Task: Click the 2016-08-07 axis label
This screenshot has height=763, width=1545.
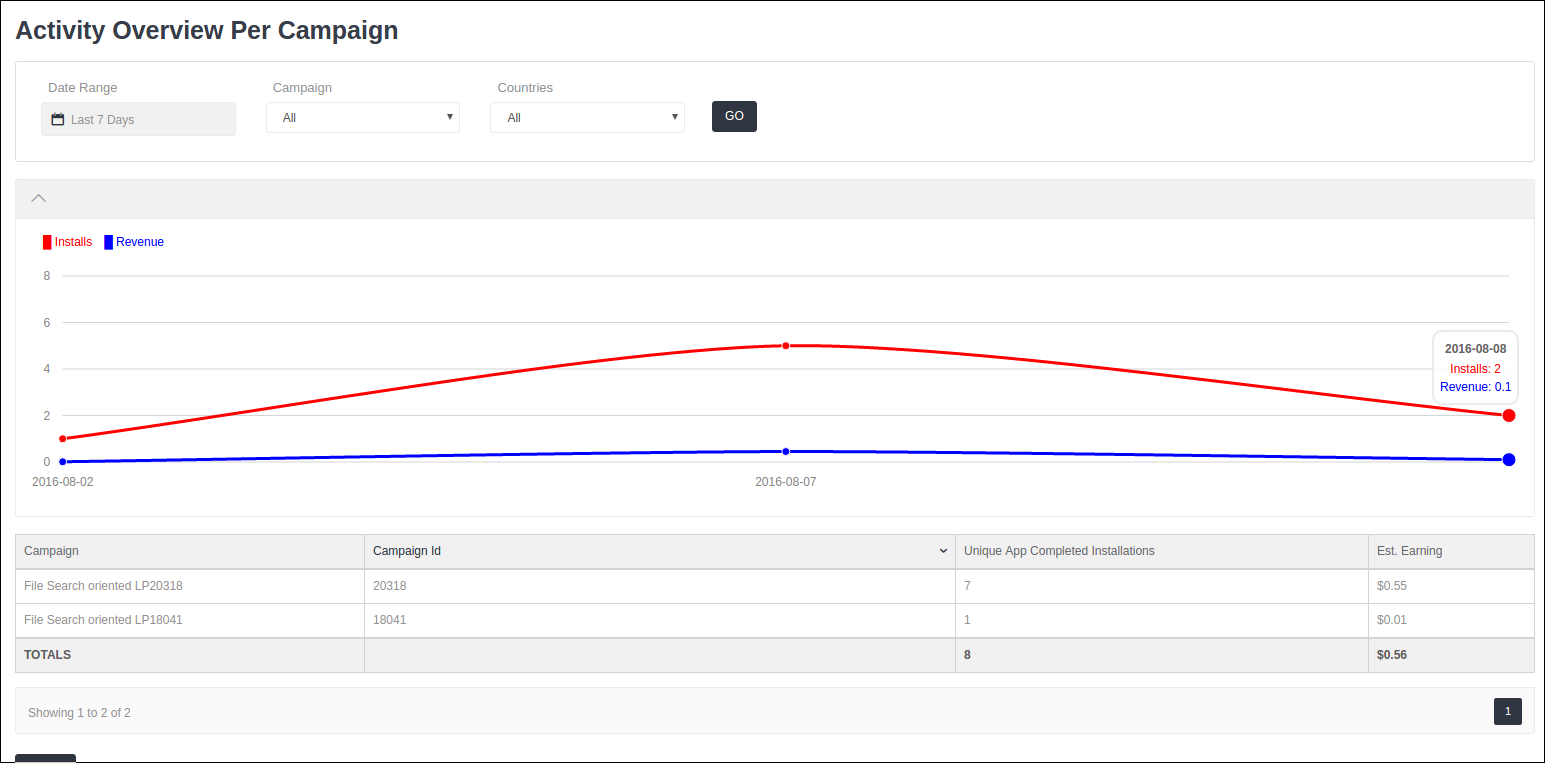Action: tap(786, 482)
